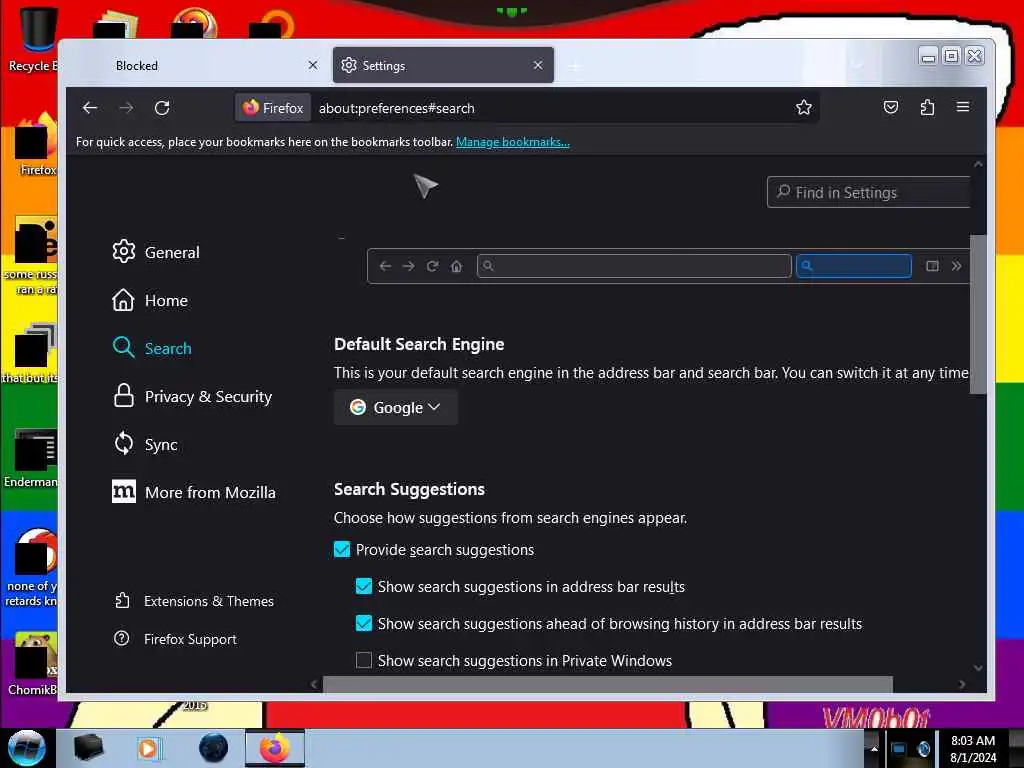Click the Default Search Engine heading

tap(419, 344)
